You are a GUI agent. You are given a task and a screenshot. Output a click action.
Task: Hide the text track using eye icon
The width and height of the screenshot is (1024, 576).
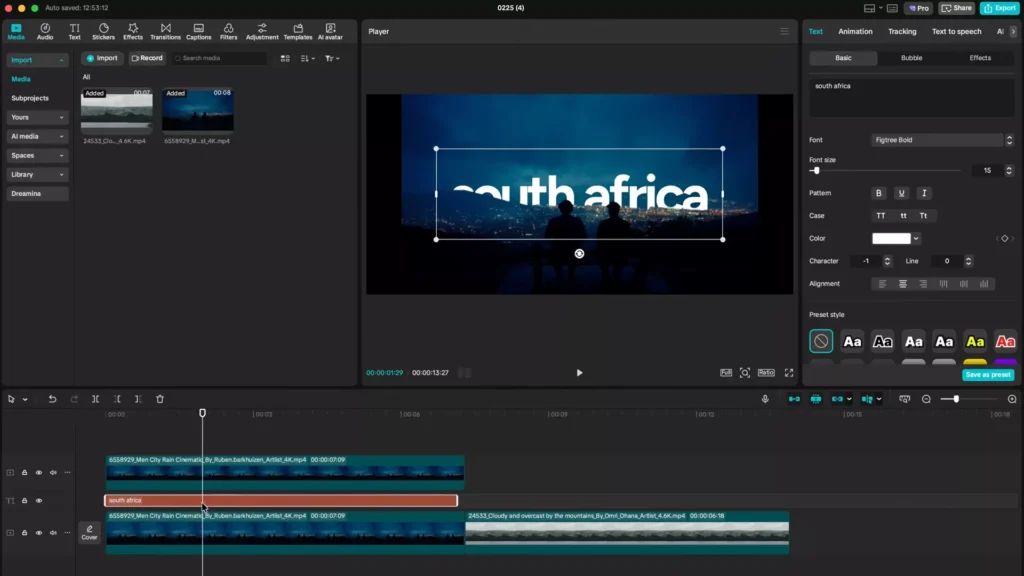[39, 501]
